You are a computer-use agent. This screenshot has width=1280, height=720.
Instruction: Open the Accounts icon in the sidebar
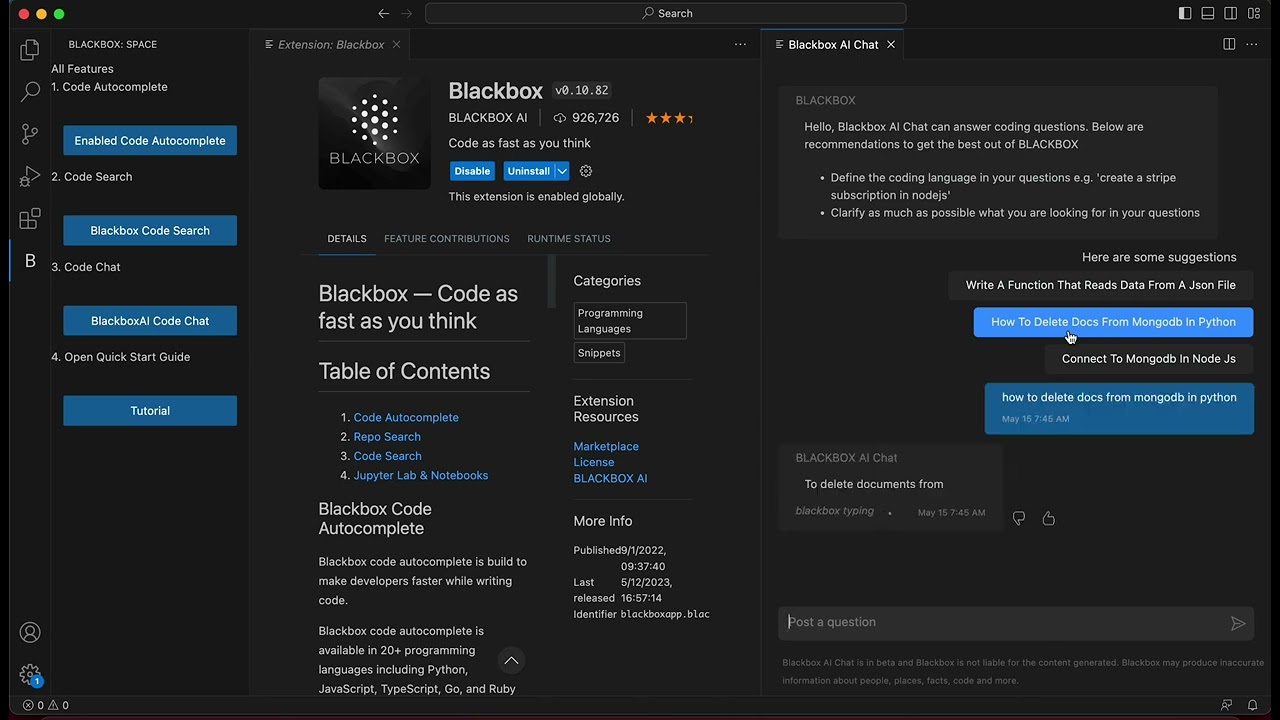[29, 632]
